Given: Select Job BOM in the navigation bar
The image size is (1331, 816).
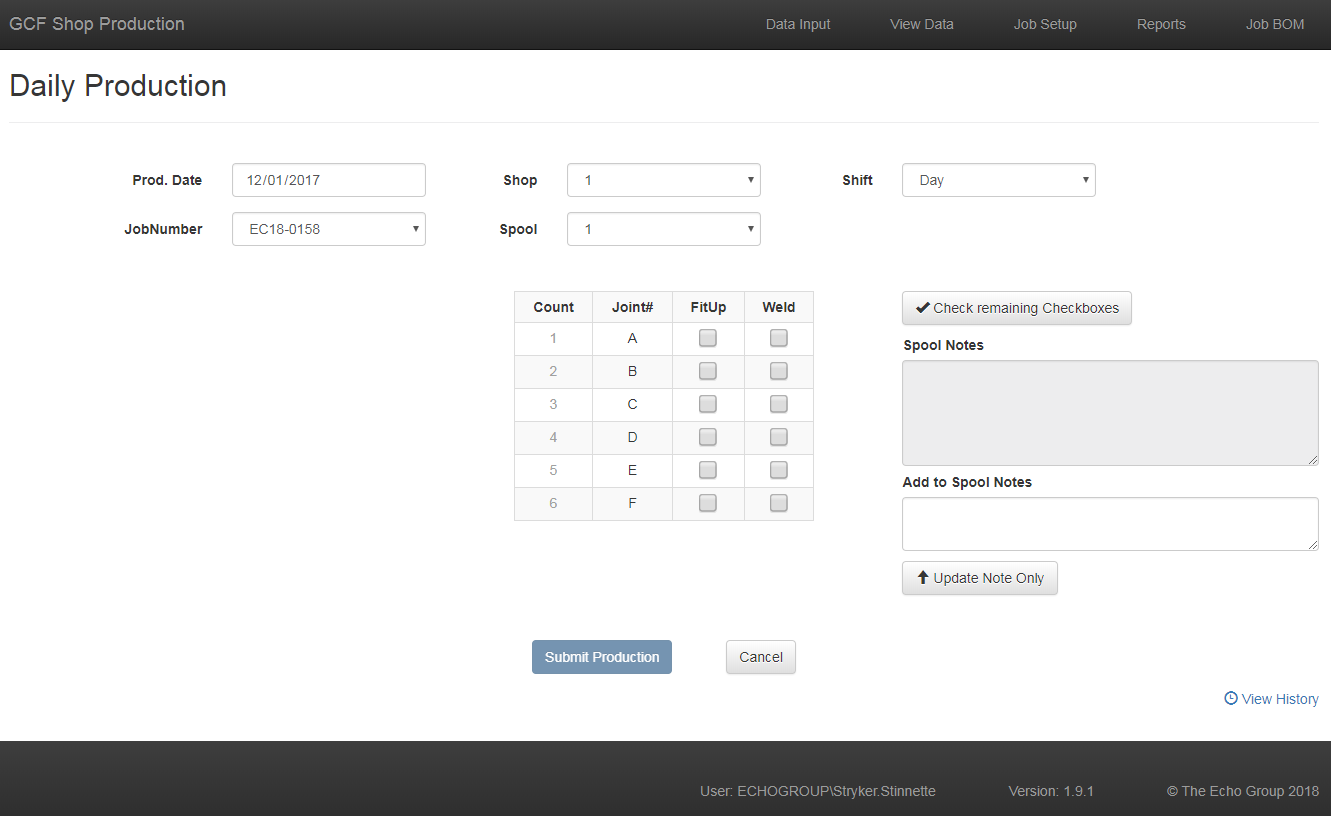Looking at the screenshot, I should pos(1274,24).
